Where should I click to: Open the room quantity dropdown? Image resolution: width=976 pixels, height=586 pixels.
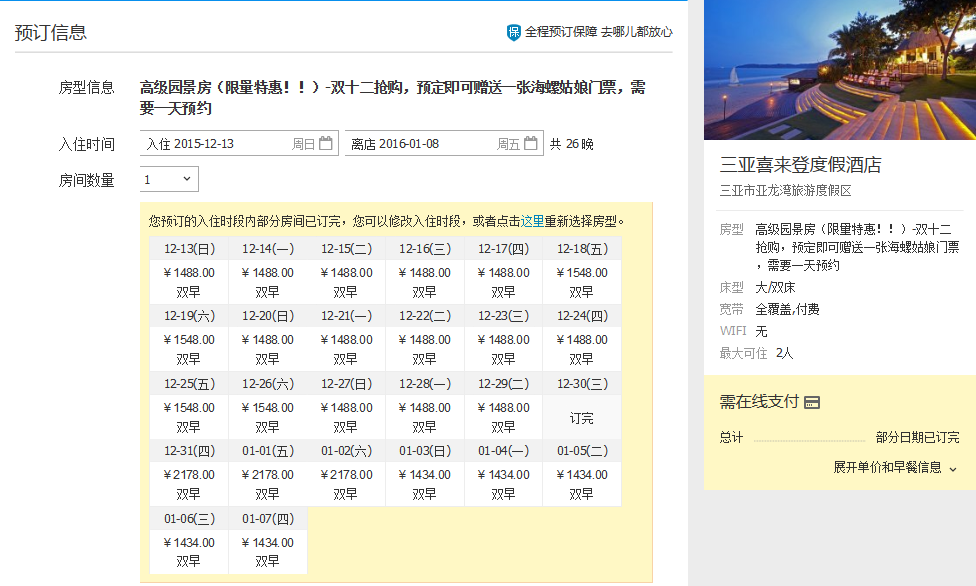click(169, 180)
